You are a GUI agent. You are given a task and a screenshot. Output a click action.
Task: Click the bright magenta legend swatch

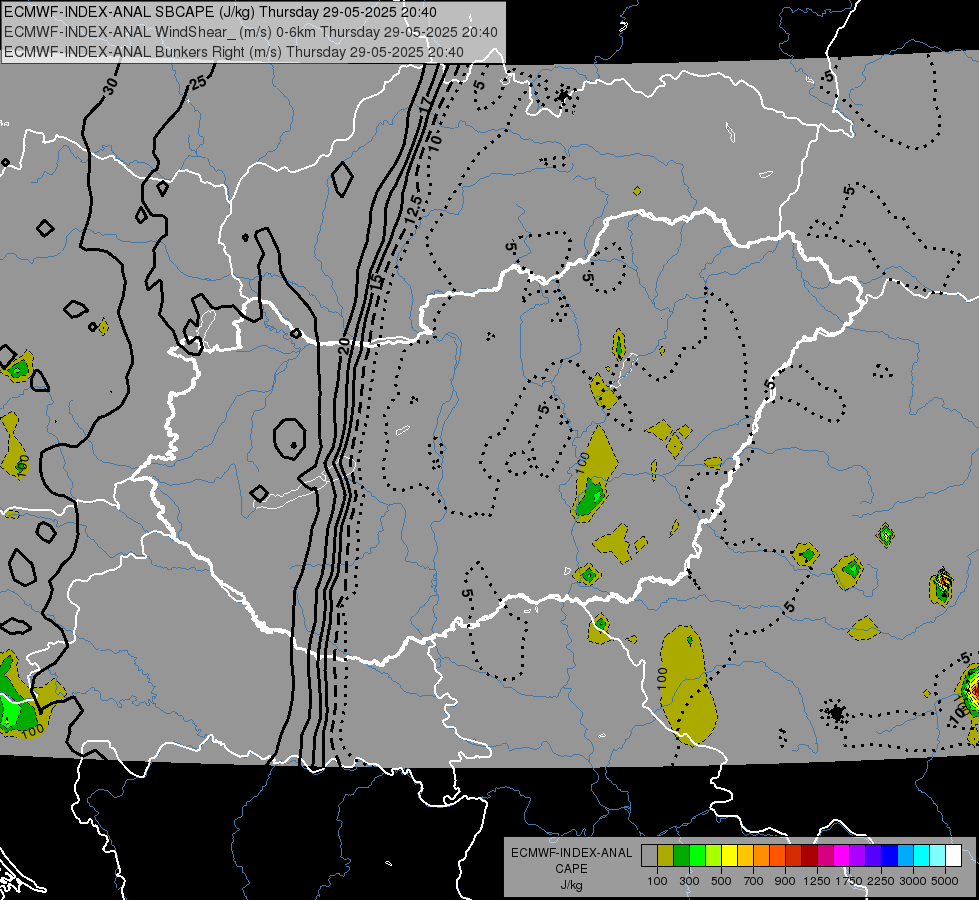click(x=842, y=855)
